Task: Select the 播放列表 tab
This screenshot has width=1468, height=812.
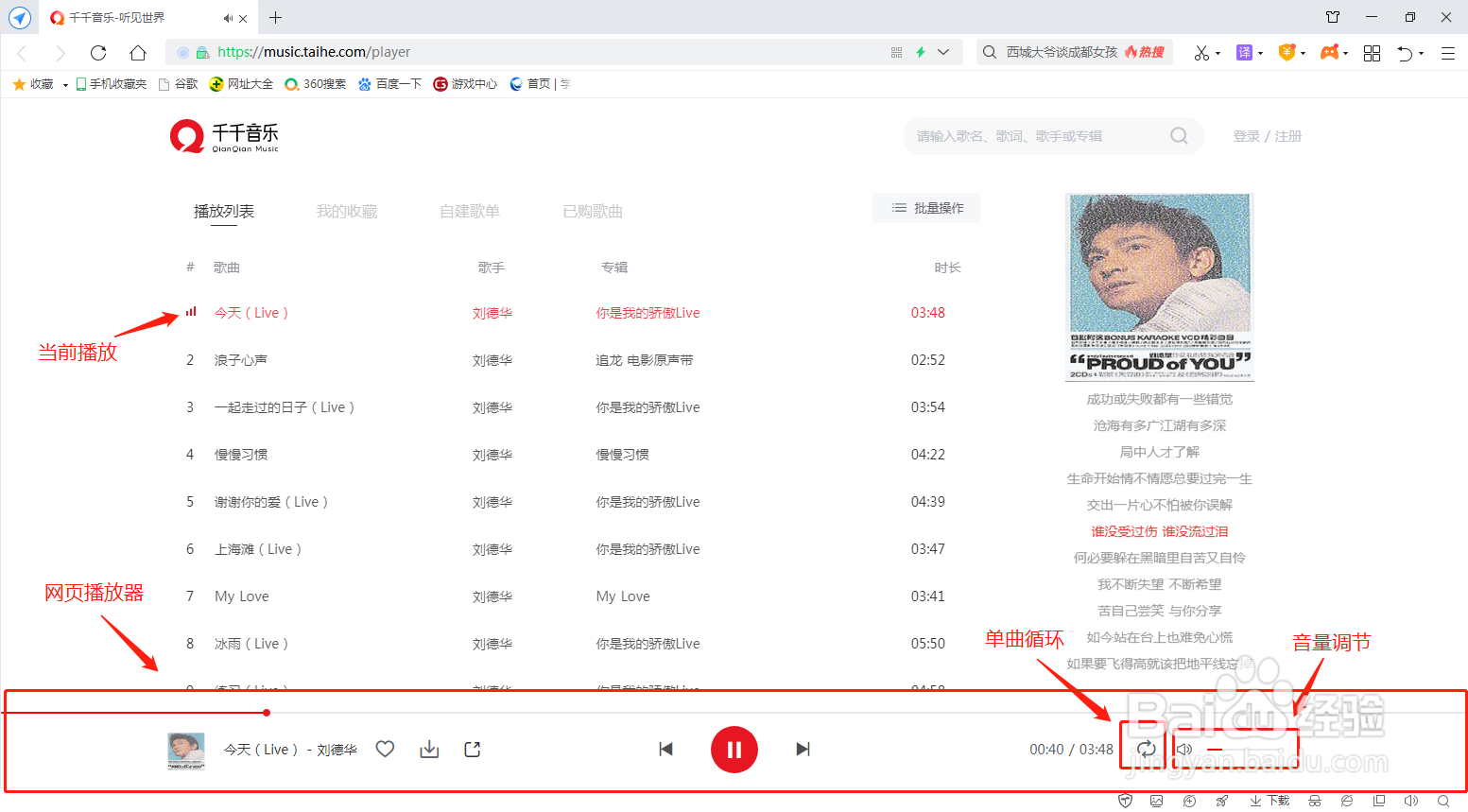Action: pyautogui.click(x=224, y=212)
